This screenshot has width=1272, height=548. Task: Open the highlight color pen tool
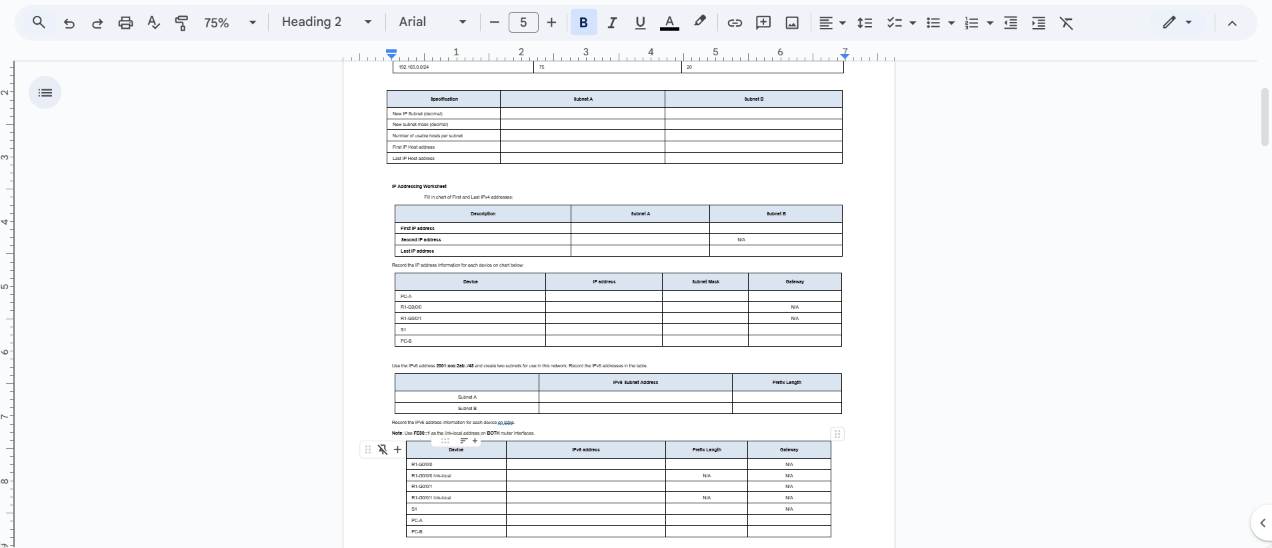coord(700,22)
